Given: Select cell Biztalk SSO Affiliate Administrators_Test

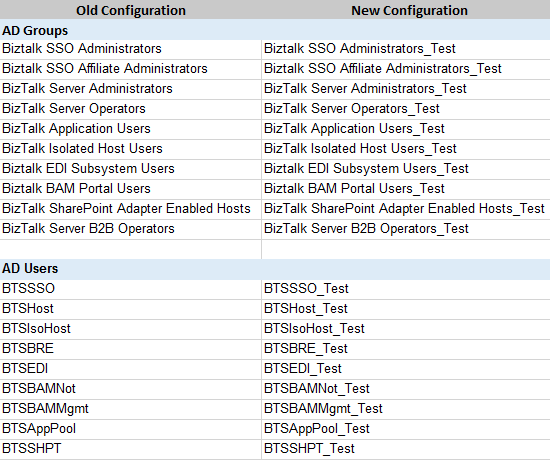Looking at the screenshot, I should tap(406, 69).
